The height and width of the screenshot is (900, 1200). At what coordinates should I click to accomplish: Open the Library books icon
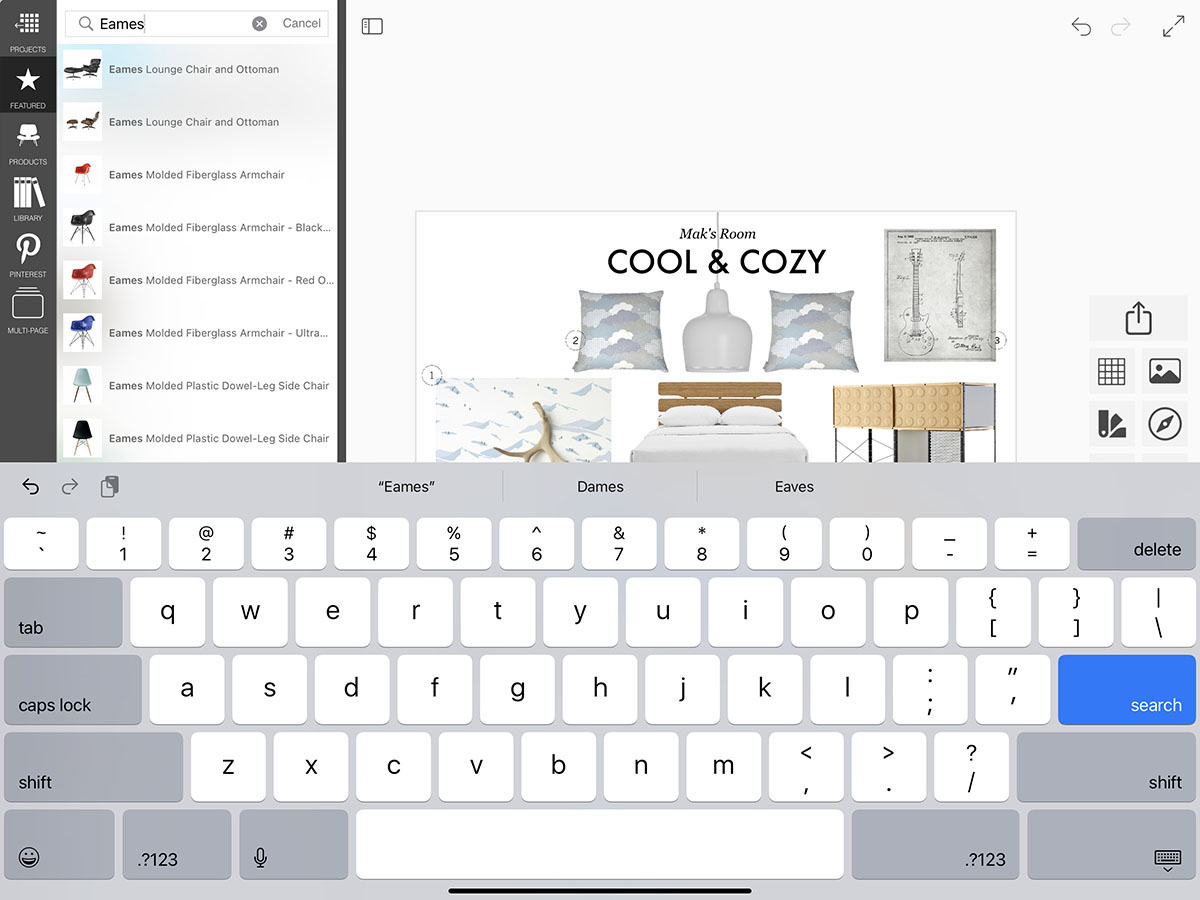point(28,198)
